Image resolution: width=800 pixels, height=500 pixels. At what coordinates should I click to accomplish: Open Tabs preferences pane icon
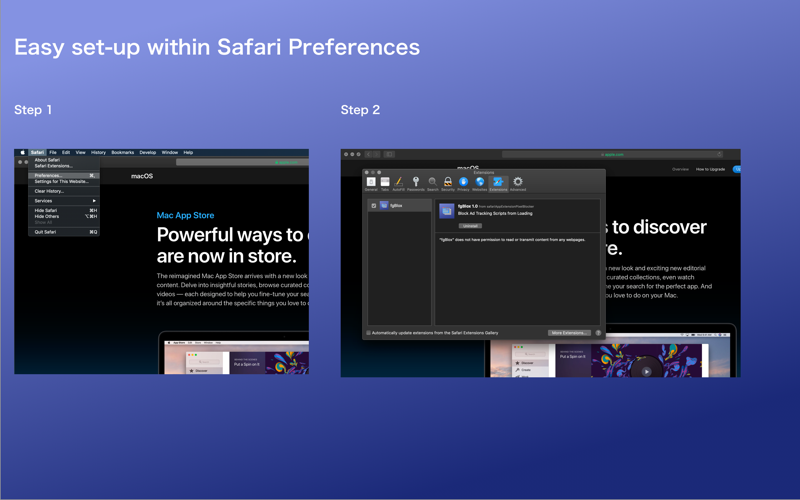tap(385, 182)
